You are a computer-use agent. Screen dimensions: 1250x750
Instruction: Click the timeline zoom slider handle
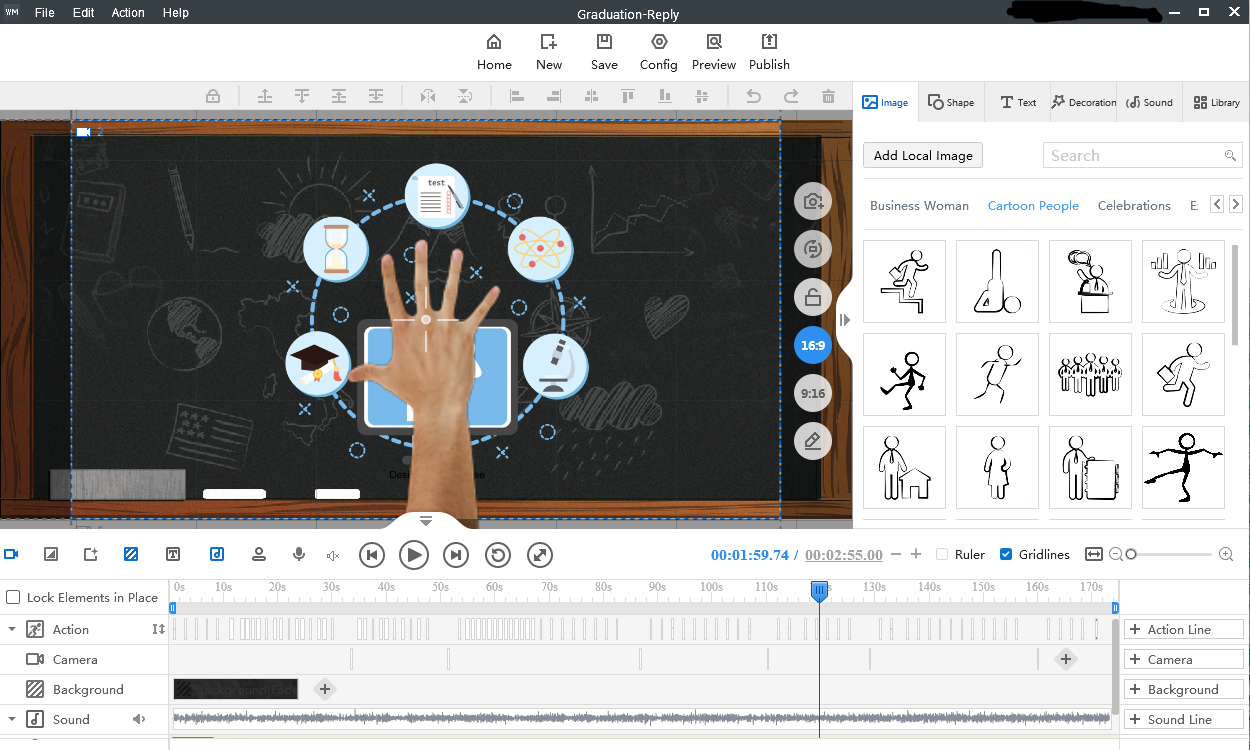[x=1131, y=554]
